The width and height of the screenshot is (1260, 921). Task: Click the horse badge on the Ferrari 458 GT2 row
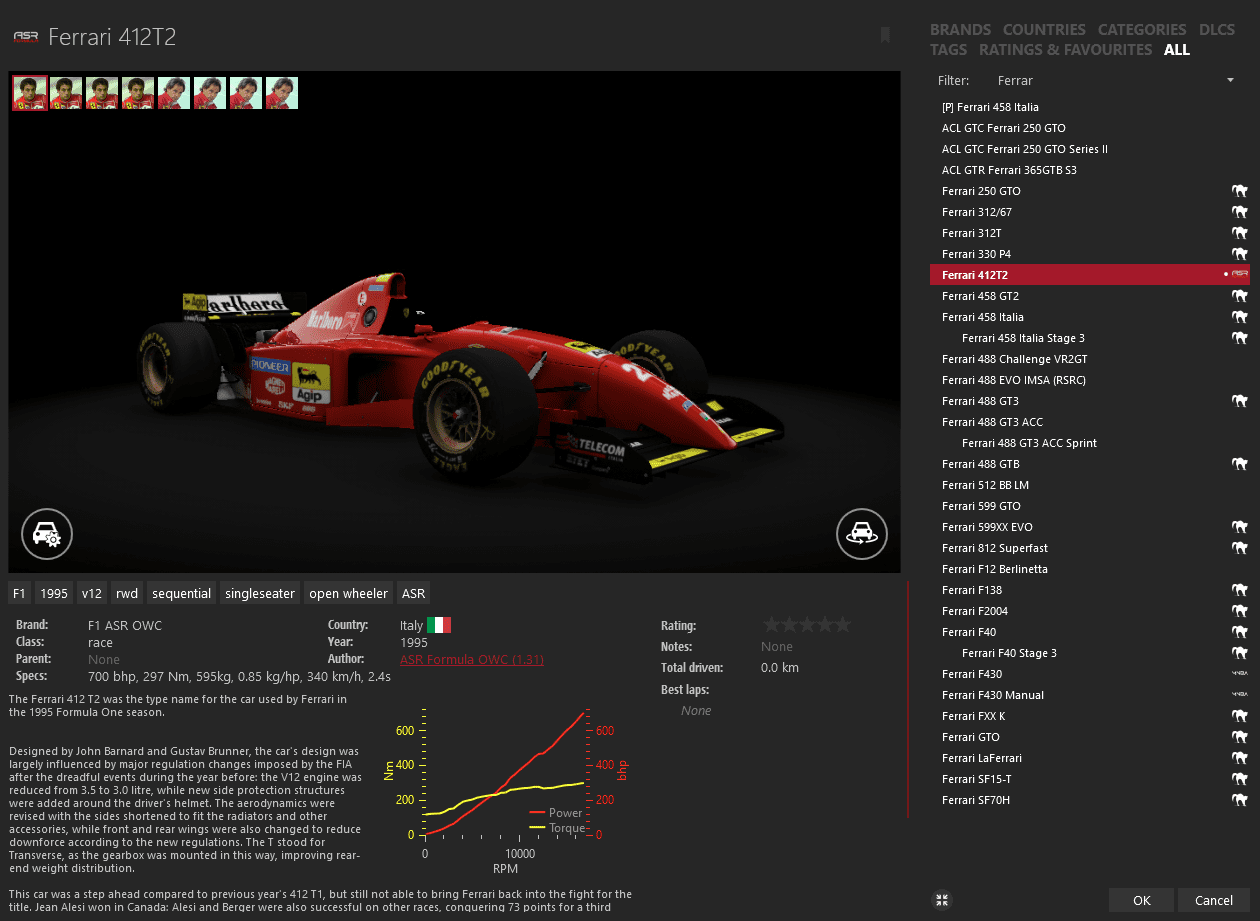(1240, 296)
